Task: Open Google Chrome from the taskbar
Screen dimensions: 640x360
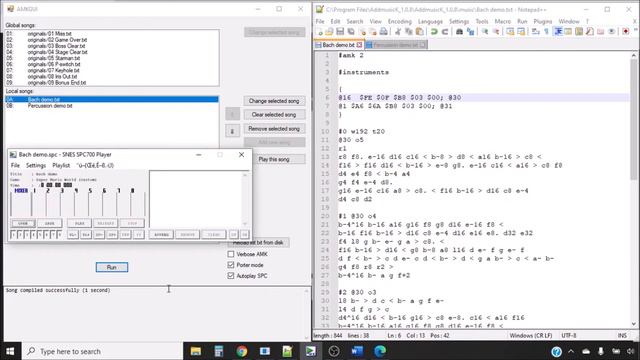Action: (x=242, y=351)
